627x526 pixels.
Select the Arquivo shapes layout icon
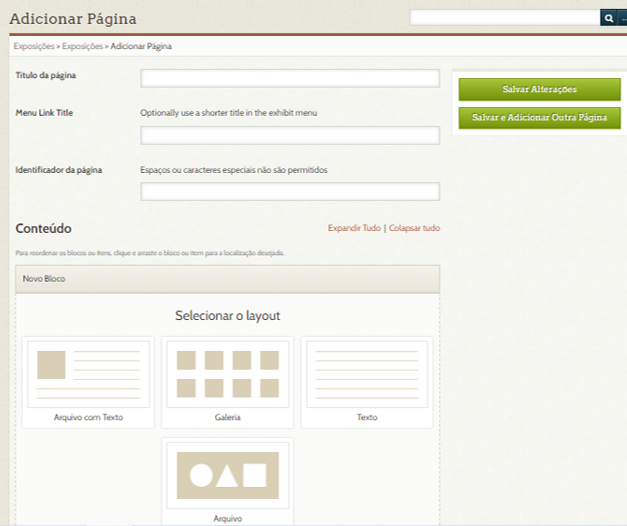click(227, 475)
